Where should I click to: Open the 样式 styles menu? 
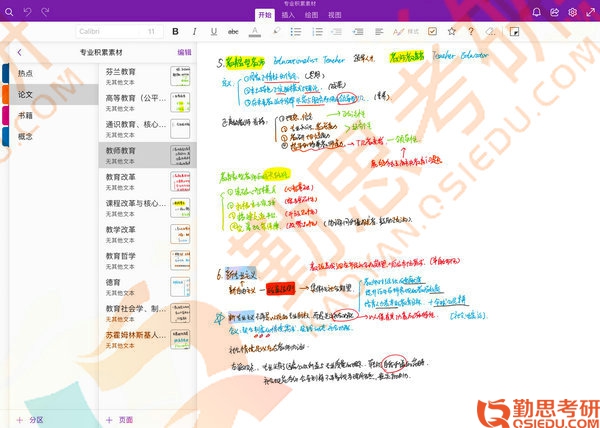(x=406, y=32)
